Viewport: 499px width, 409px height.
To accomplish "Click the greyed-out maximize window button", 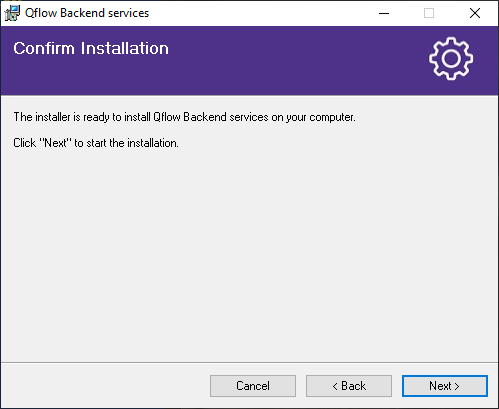I will click(429, 13).
